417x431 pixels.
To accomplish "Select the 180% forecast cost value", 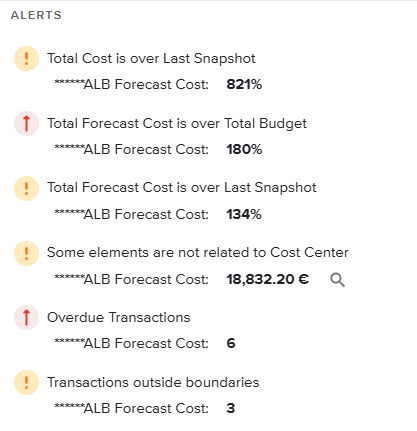I will tap(244, 149).
